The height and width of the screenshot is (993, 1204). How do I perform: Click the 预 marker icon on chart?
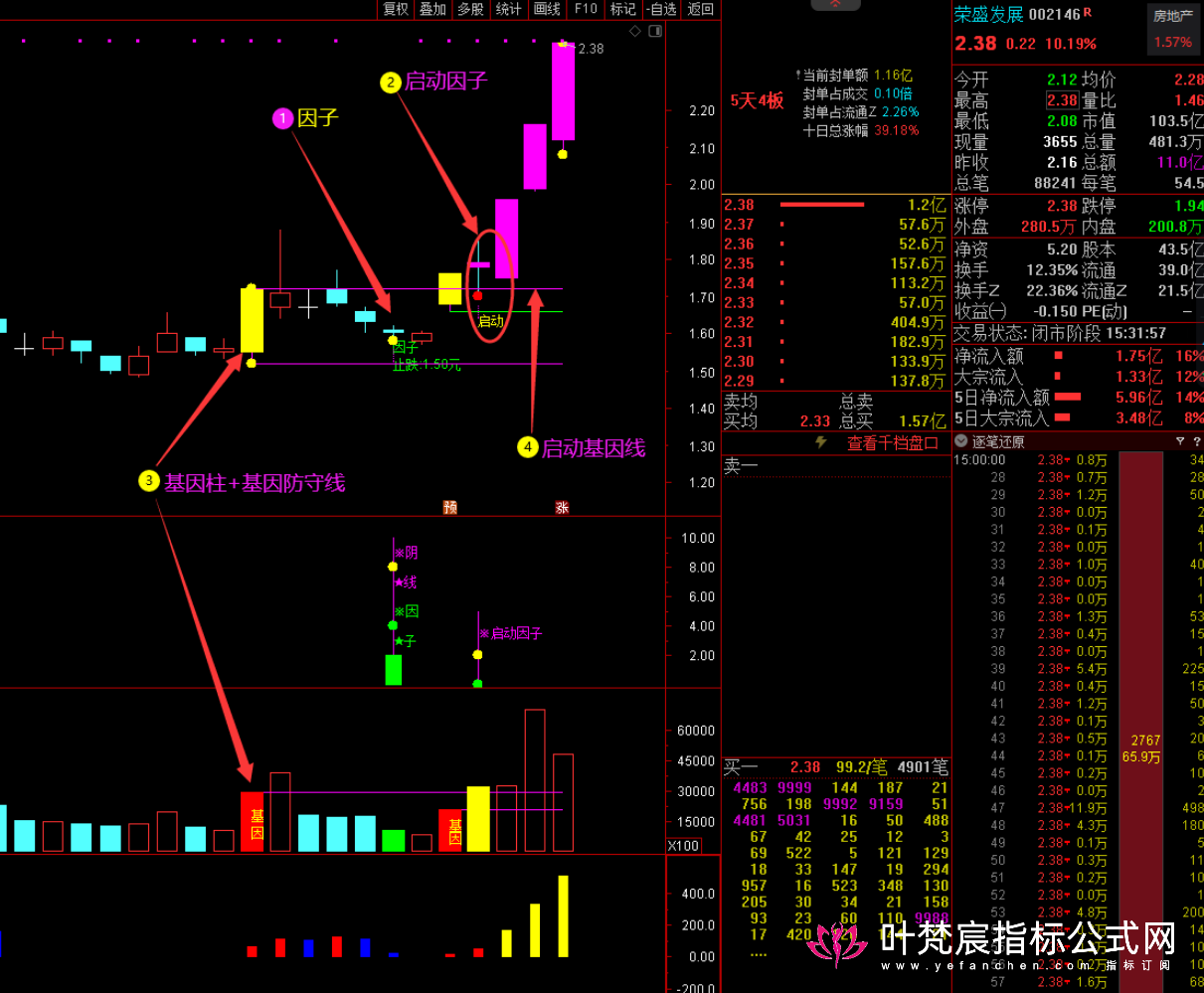click(450, 507)
